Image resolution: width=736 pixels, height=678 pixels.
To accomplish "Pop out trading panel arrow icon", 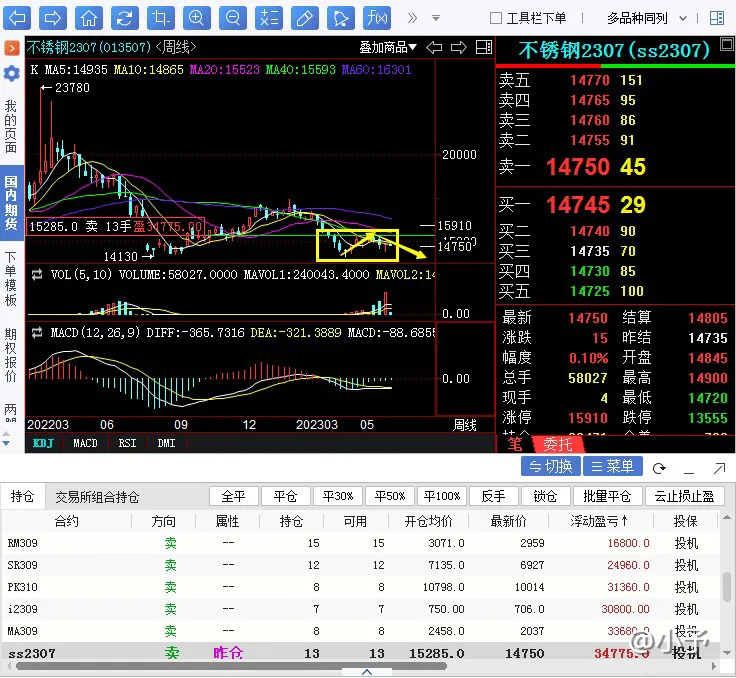I will coord(719,468).
